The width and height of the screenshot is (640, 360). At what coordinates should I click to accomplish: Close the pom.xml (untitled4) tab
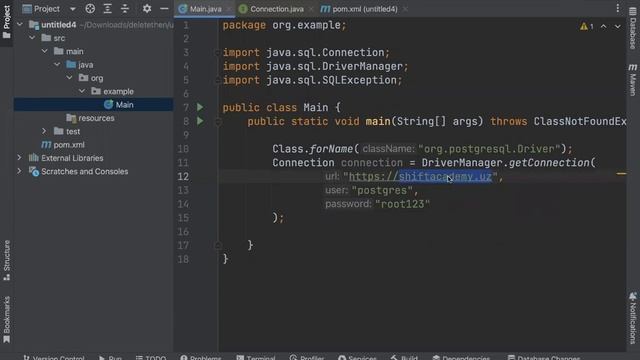pos(405,9)
